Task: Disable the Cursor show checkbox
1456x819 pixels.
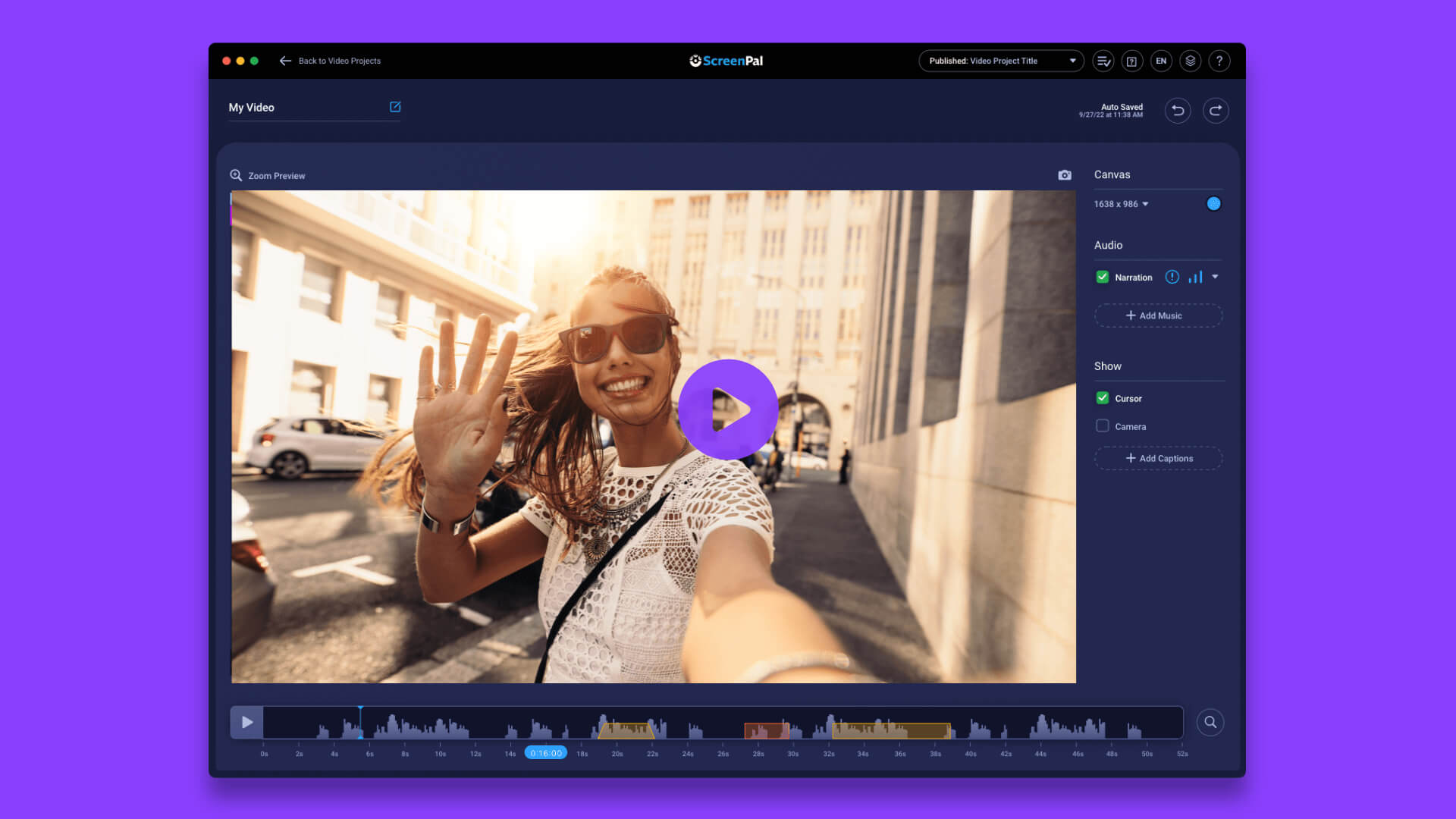Action: click(x=1103, y=397)
